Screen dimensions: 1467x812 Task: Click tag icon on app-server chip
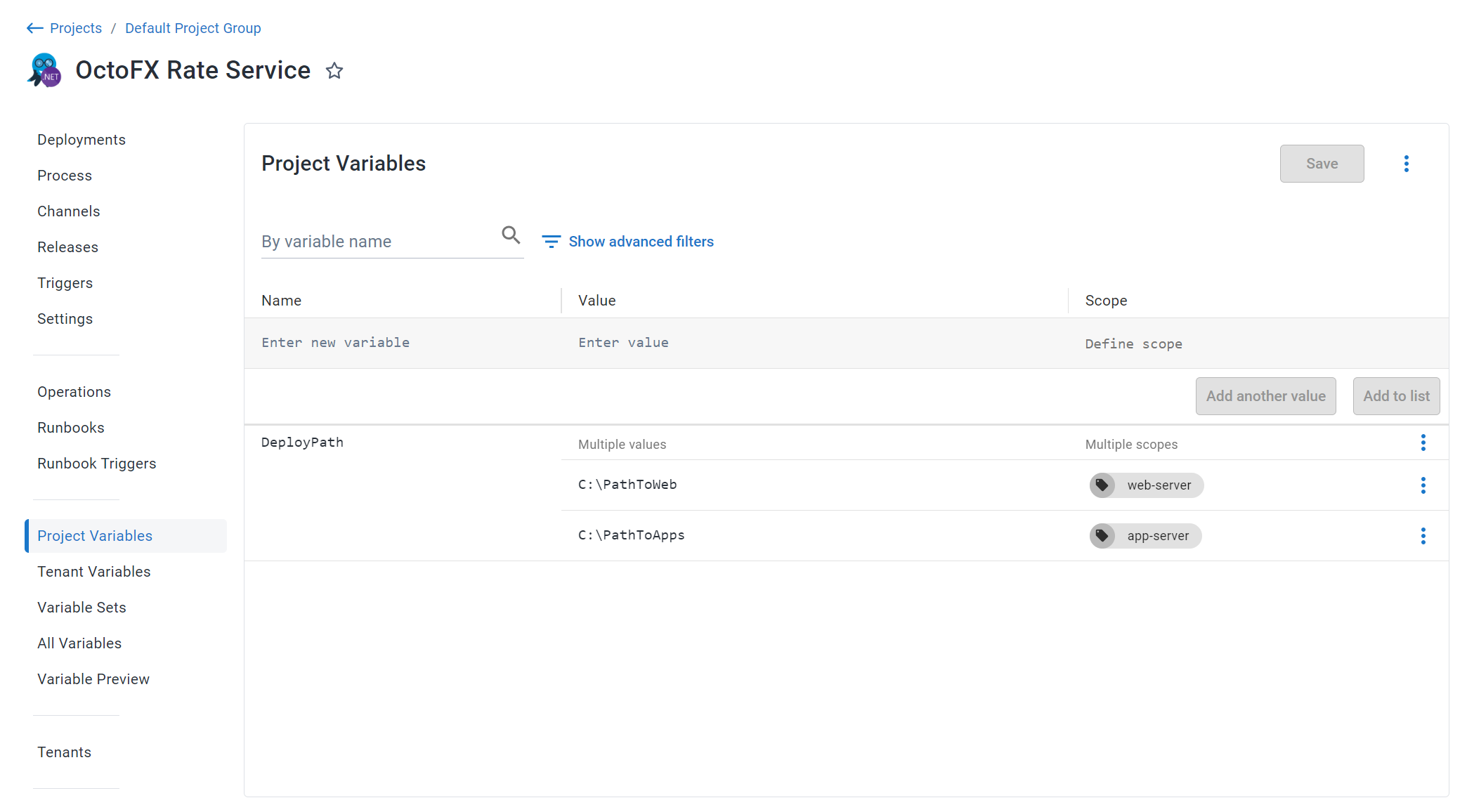point(1102,536)
